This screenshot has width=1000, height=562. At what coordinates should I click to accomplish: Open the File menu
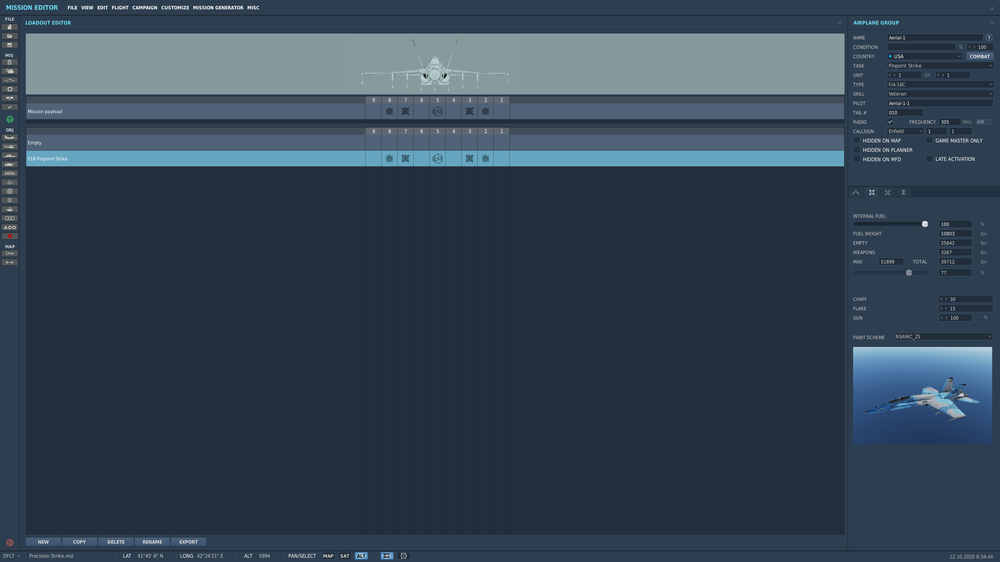pyautogui.click(x=72, y=8)
